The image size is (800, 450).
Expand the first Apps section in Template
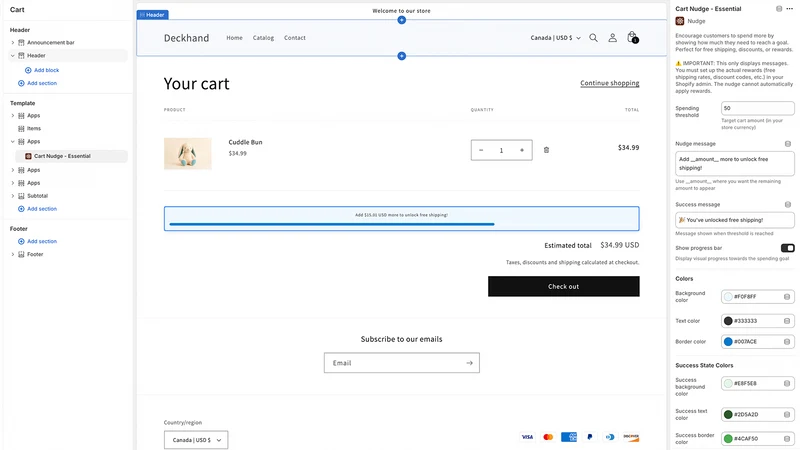coord(13,116)
